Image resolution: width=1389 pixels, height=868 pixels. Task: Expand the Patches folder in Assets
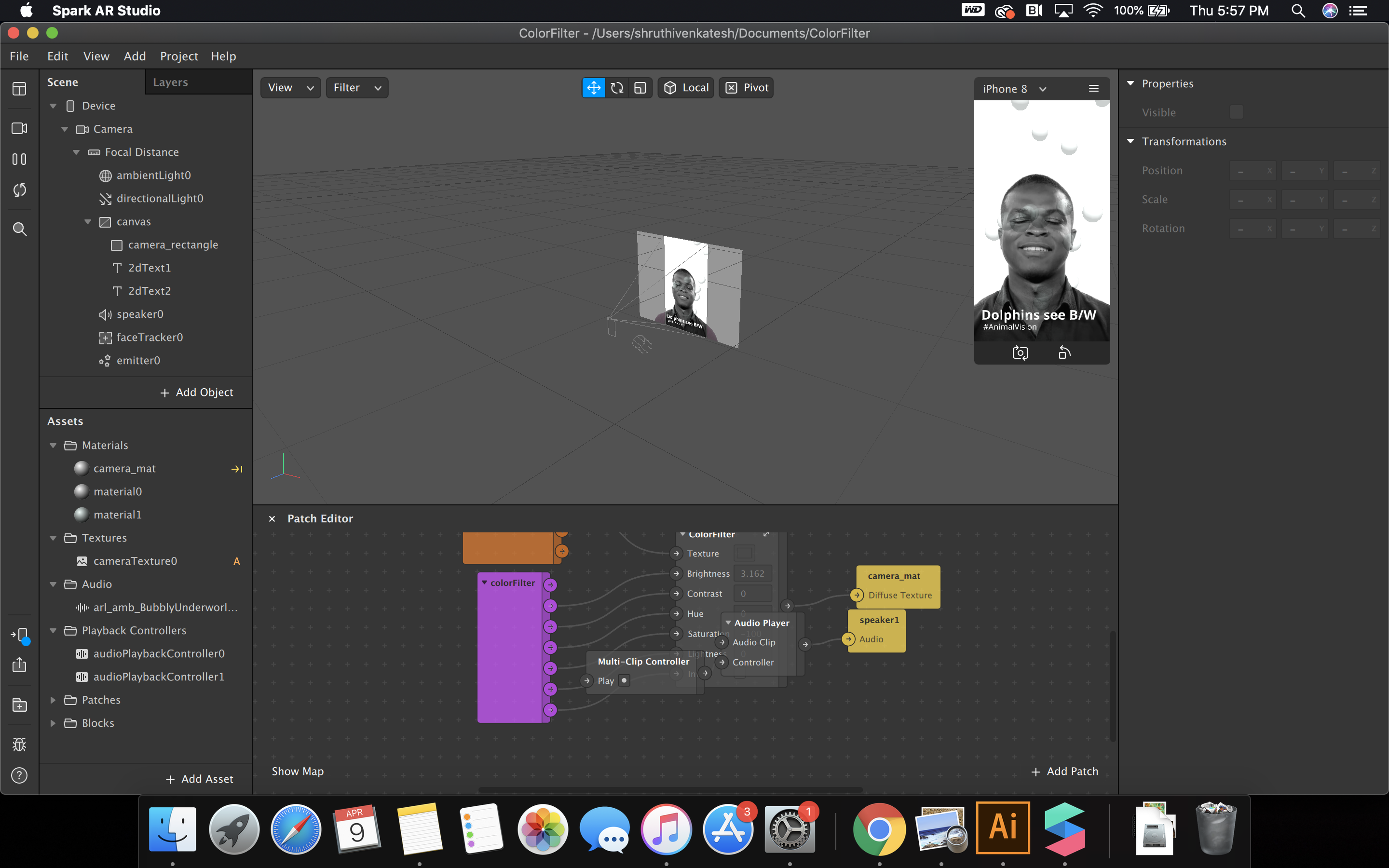53,700
